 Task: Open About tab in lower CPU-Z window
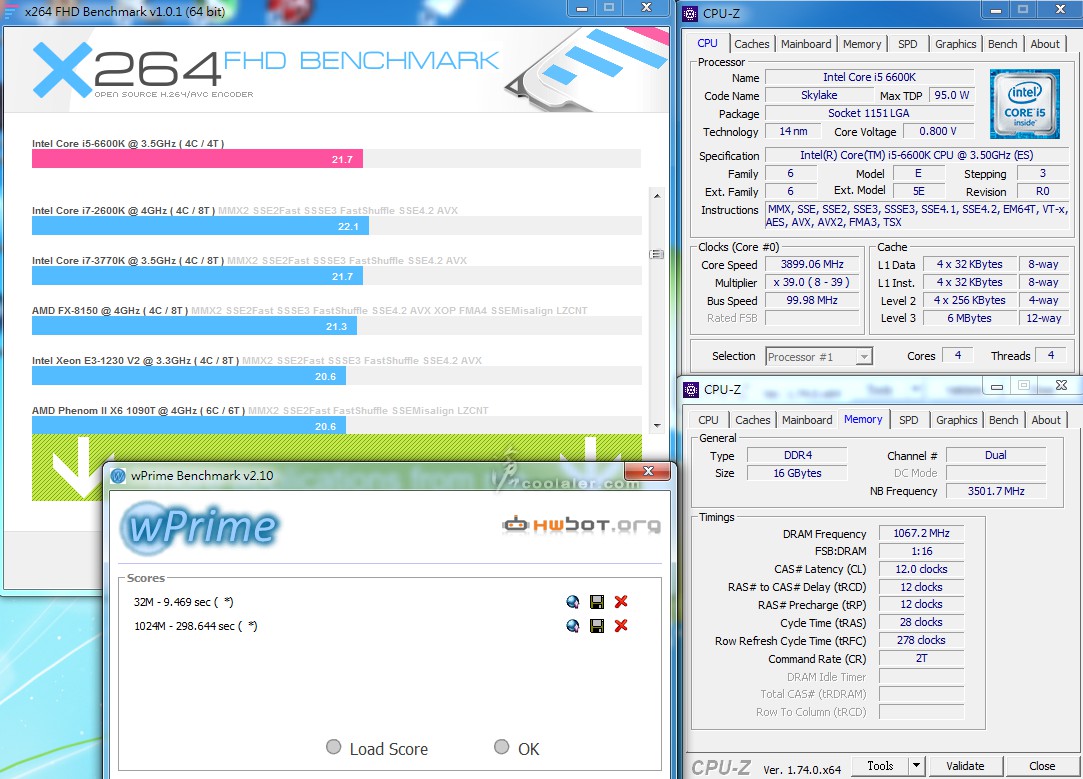(1046, 420)
